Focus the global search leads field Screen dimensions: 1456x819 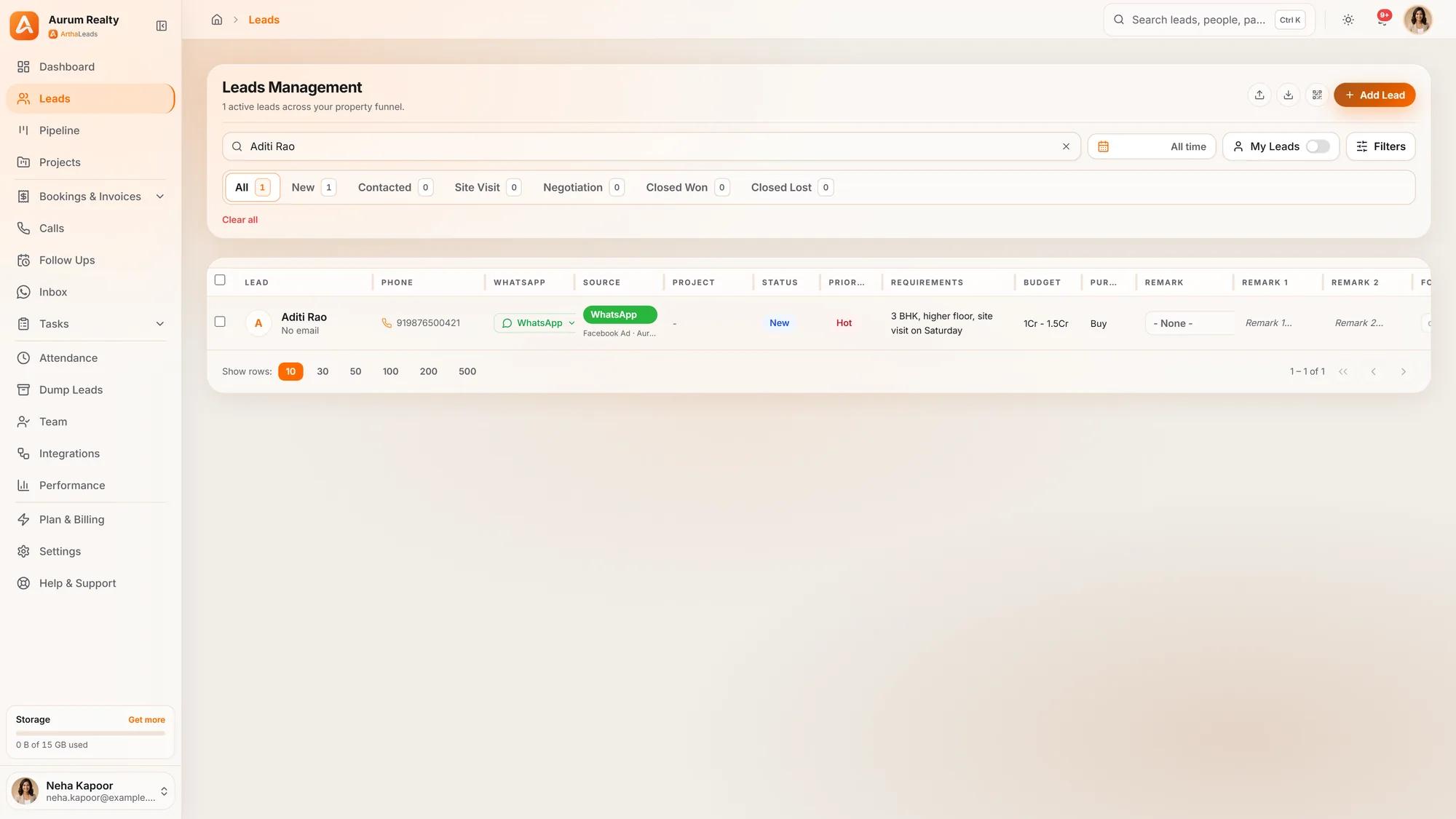(x=1209, y=20)
